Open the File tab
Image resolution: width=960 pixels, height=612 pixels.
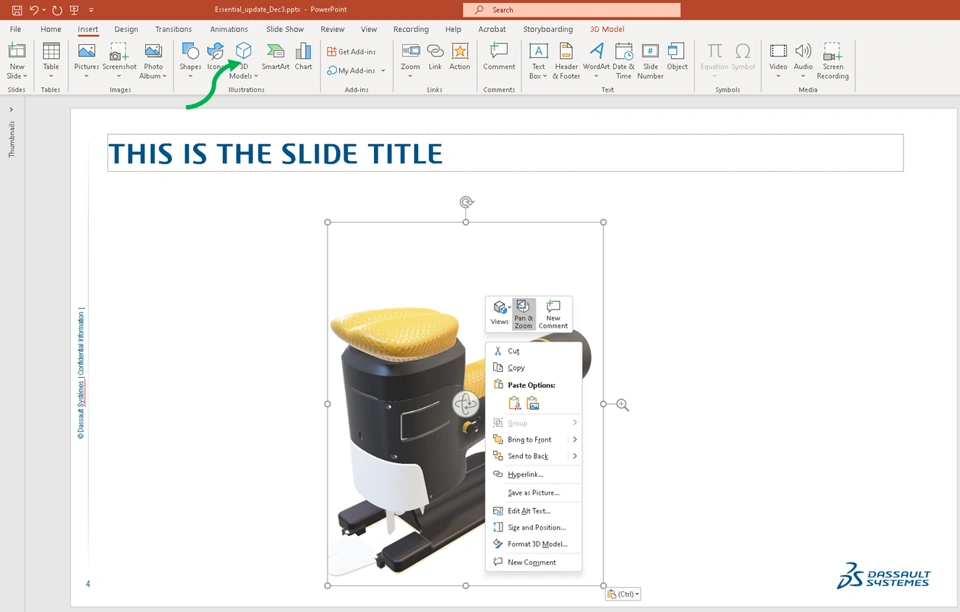15,29
